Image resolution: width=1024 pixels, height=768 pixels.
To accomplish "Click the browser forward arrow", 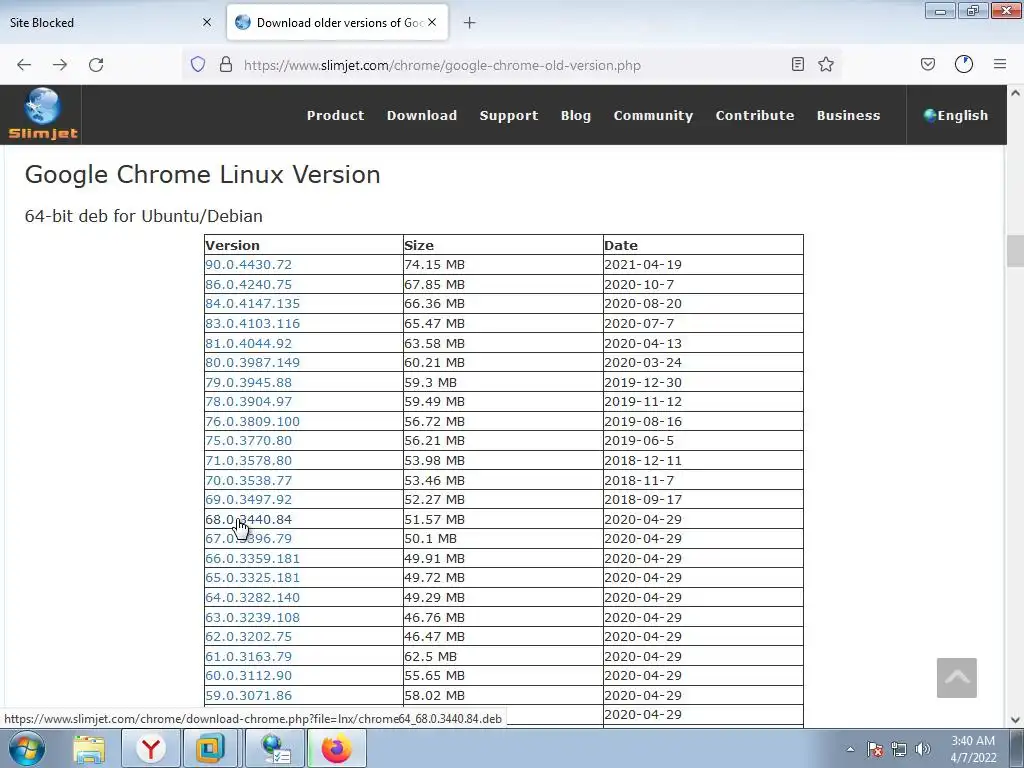I will pyautogui.click(x=60, y=65).
